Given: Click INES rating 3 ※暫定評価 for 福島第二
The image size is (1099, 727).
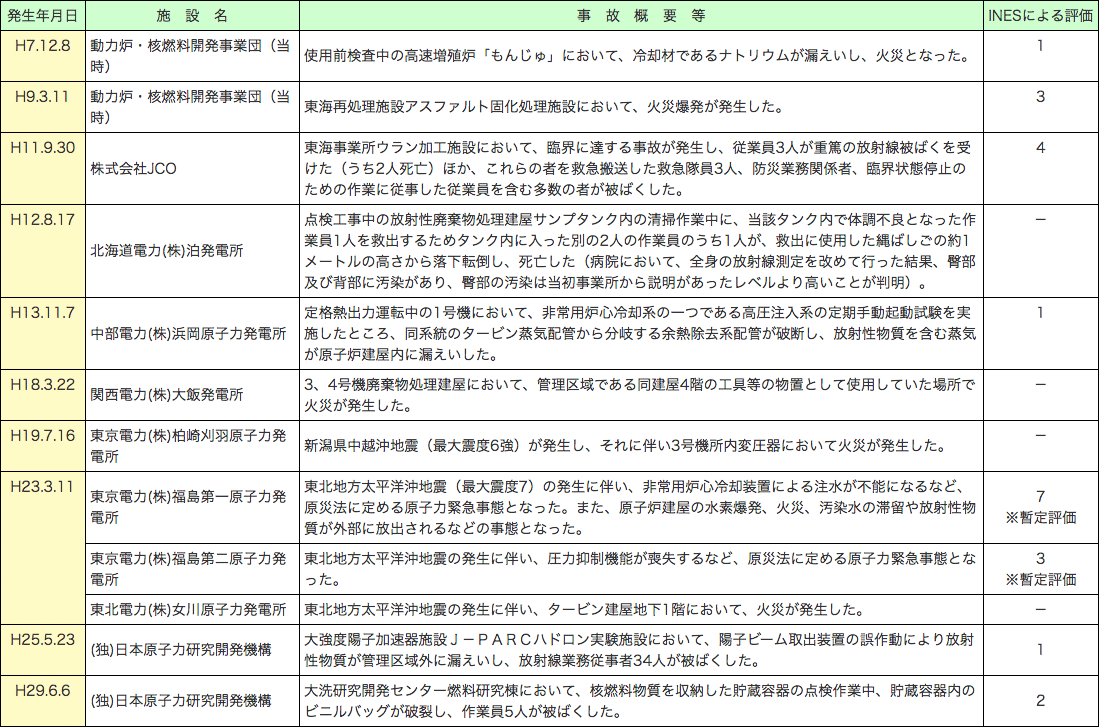Looking at the screenshot, I should [x=1040, y=569].
